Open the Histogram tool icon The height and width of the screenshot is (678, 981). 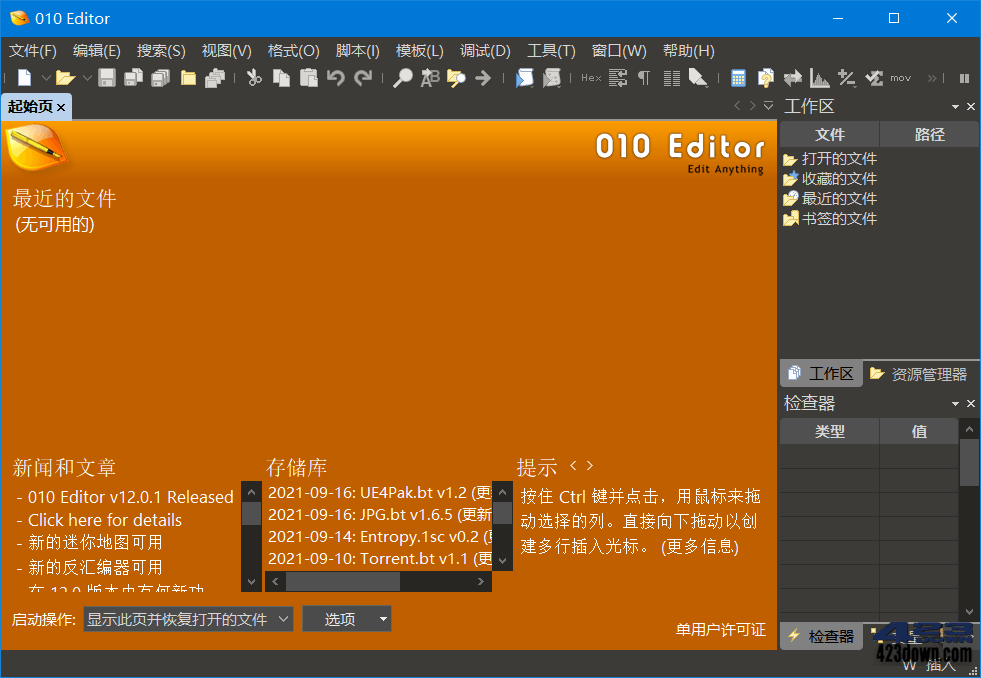click(x=819, y=77)
